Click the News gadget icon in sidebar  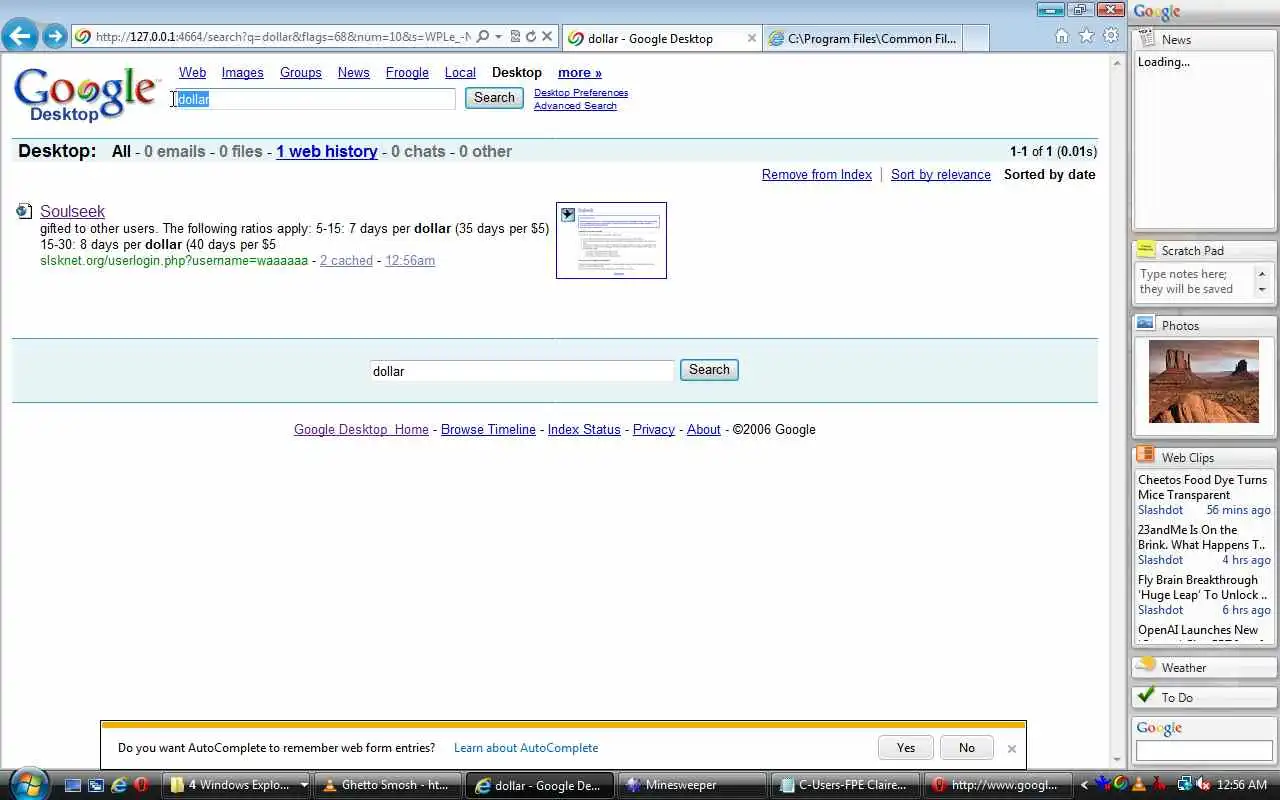(1146, 39)
